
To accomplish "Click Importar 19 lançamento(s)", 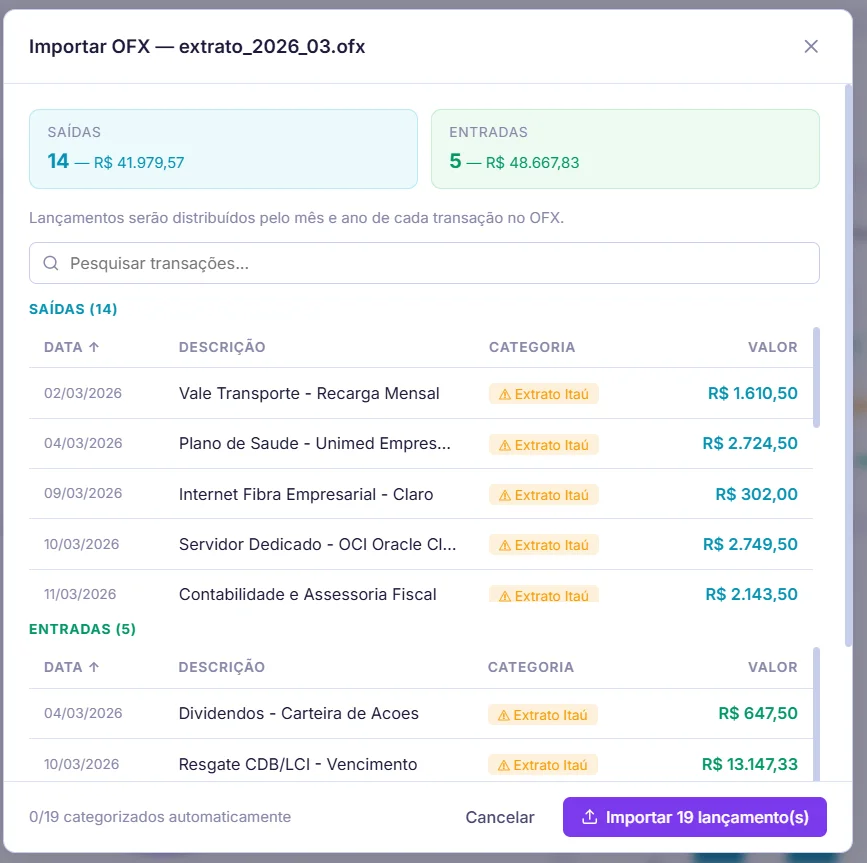I will (695, 817).
